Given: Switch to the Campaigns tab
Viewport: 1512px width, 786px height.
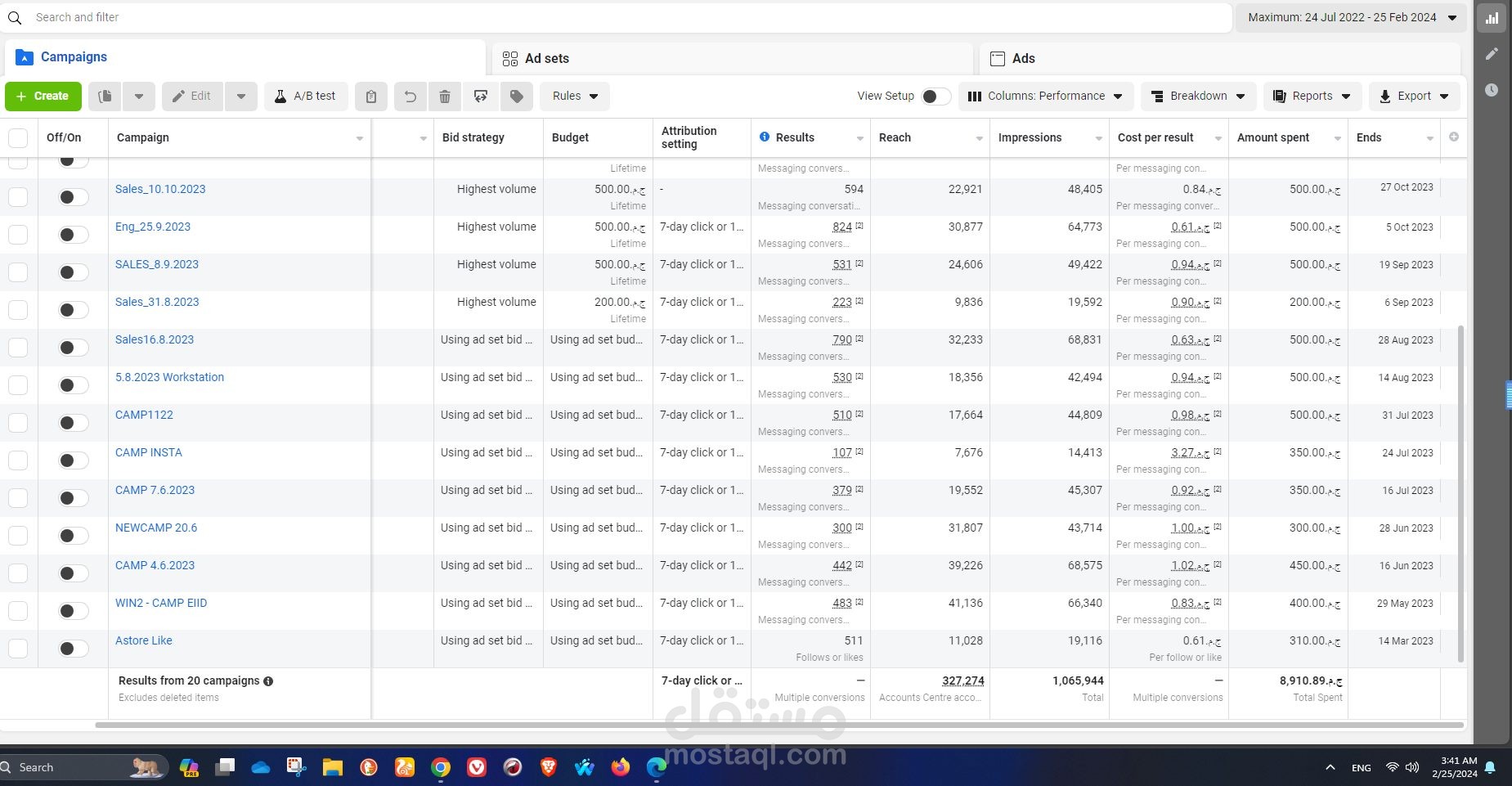Looking at the screenshot, I should (x=245, y=57).
